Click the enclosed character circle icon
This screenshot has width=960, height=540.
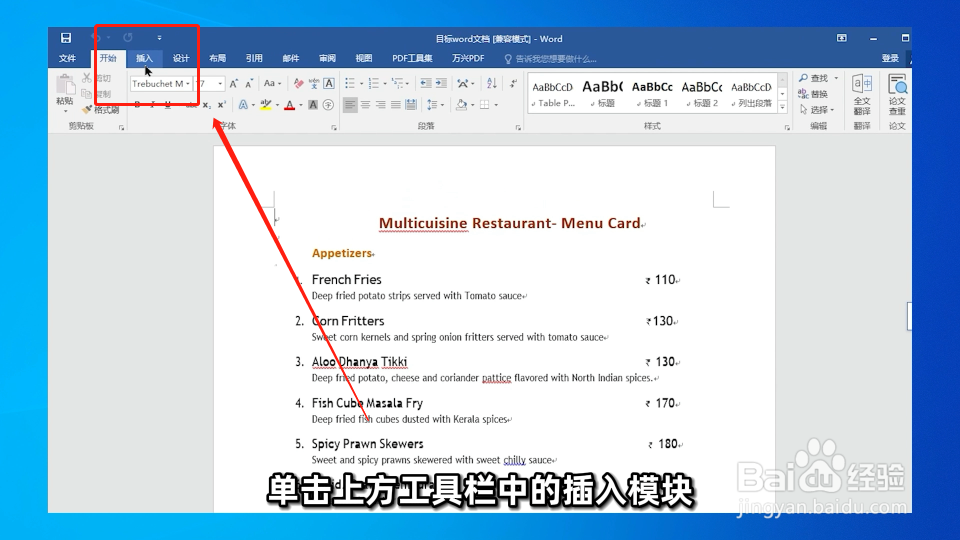(328, 105)
